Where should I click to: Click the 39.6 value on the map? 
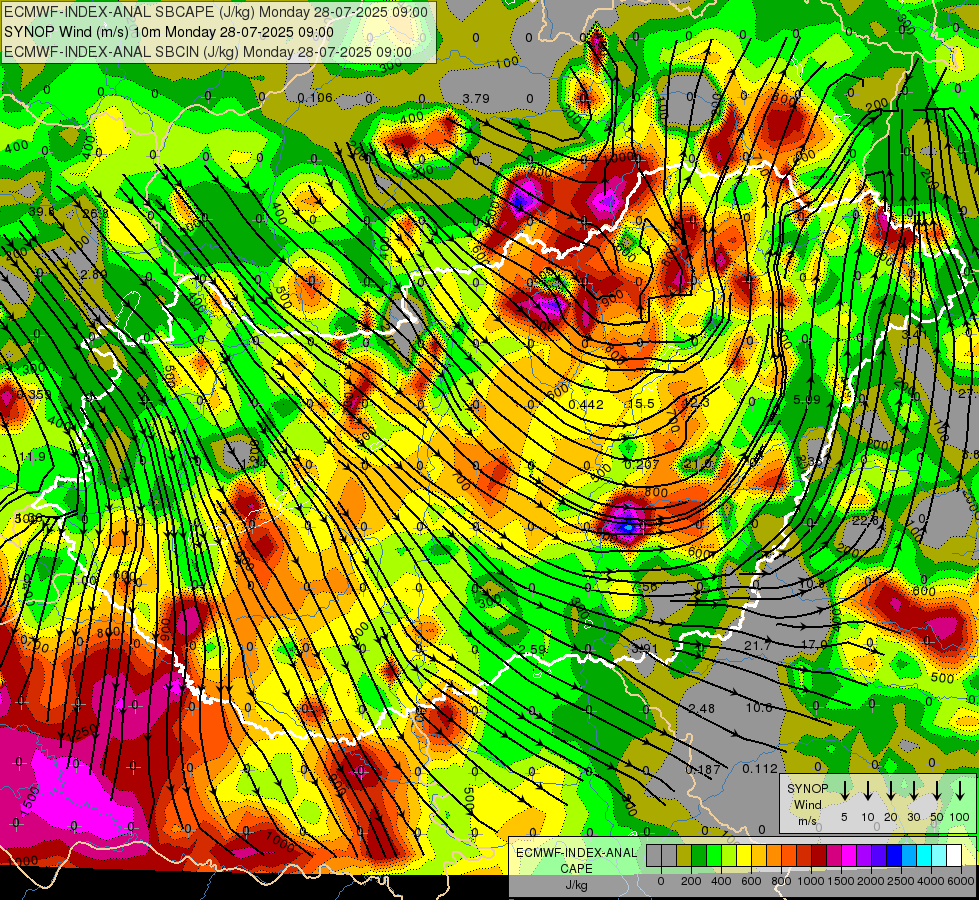coord(42,212)
